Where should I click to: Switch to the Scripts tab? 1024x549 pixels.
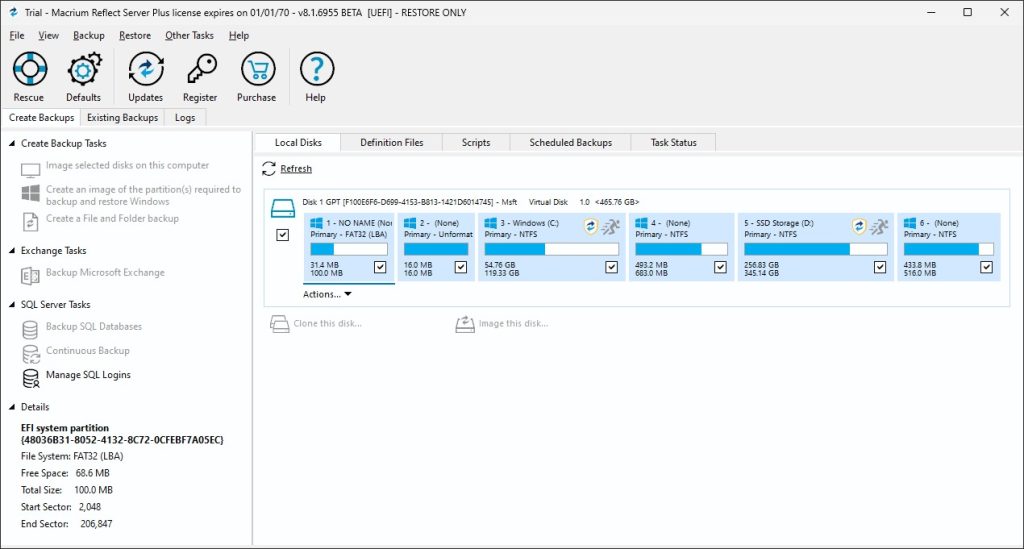point(476,142)
